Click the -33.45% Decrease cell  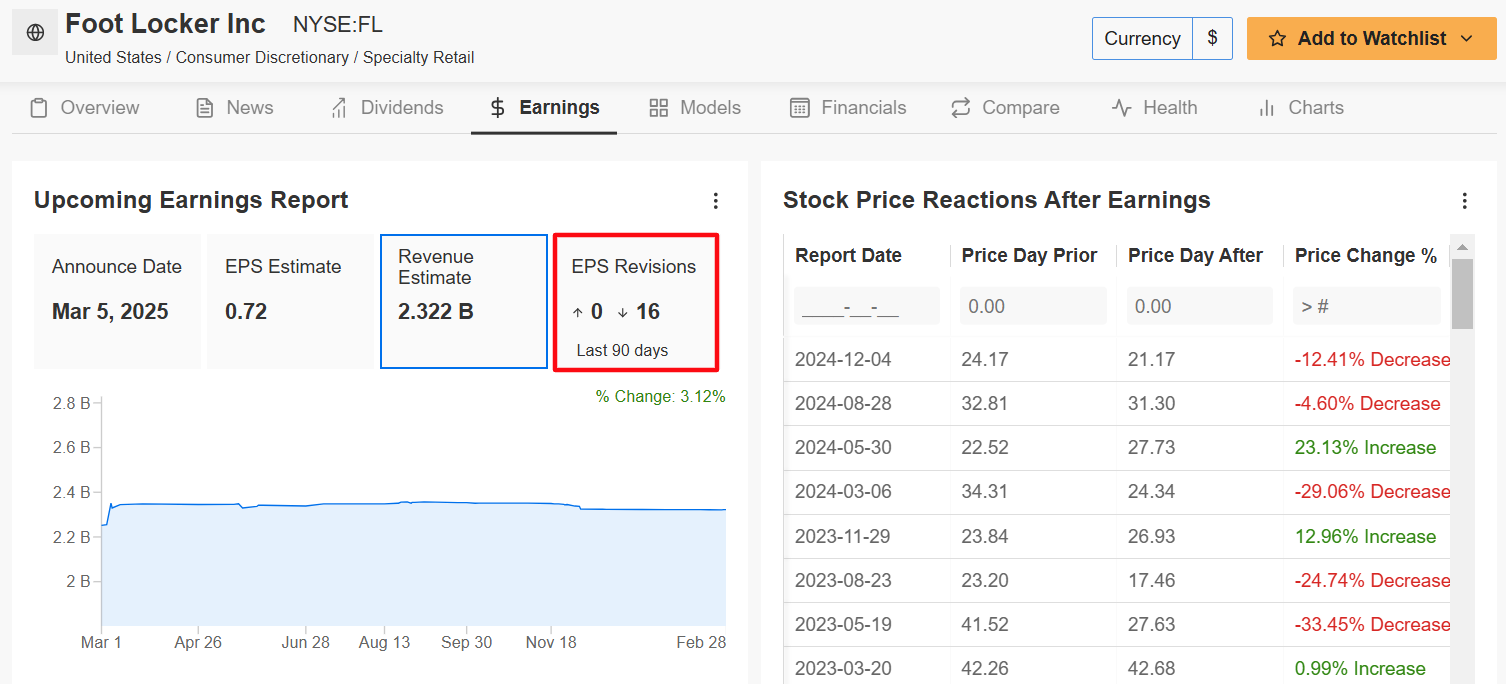[x=1372, y=625]
